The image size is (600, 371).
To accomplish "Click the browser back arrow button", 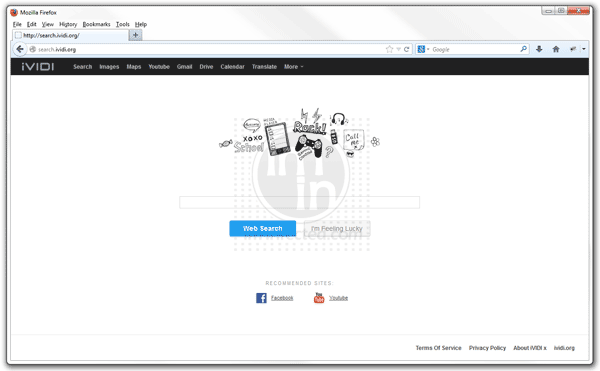I will pyautogui.click(x=20, y=49).
